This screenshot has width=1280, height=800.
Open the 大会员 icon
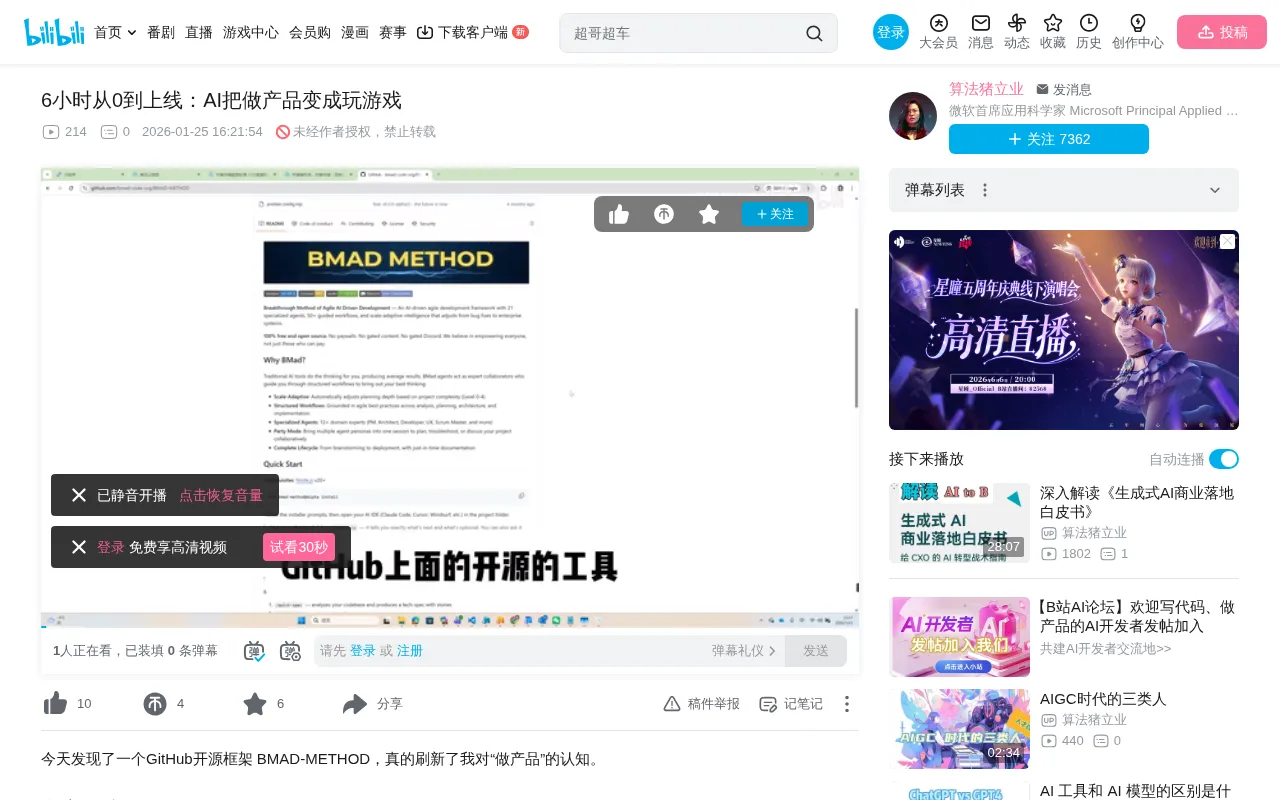[938, 23]
